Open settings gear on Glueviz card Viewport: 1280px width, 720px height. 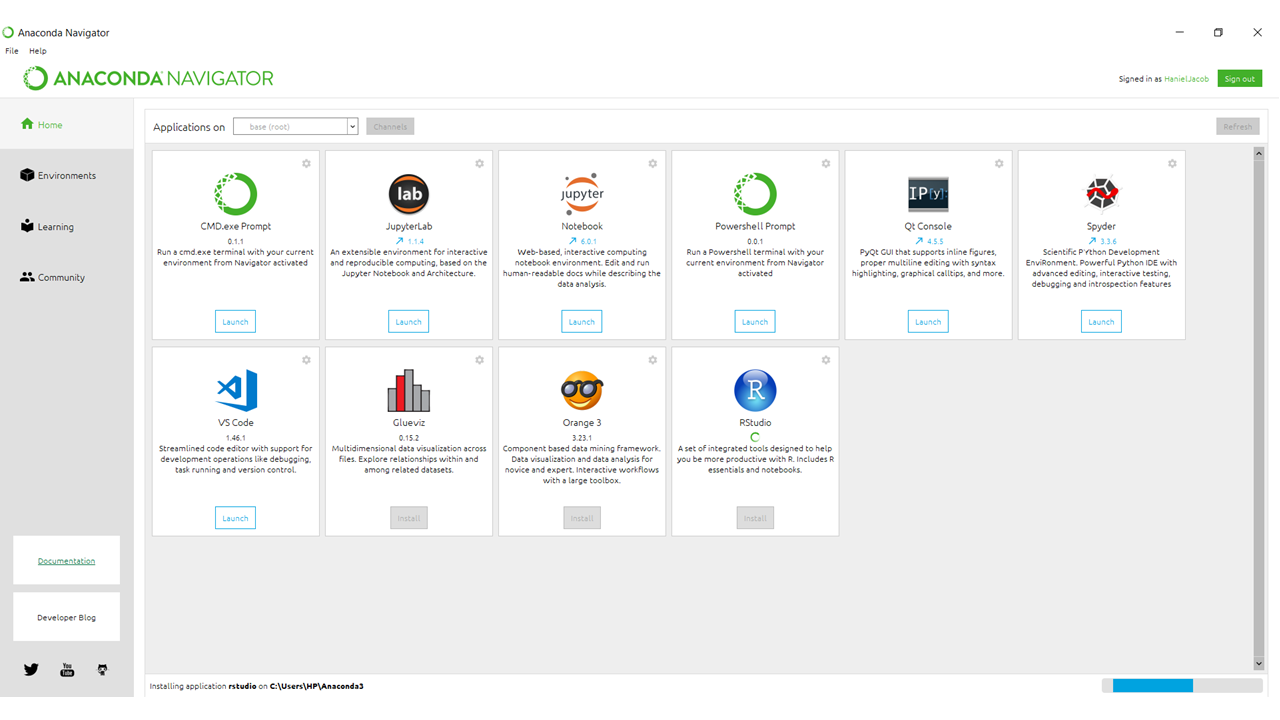coord(479,360)
